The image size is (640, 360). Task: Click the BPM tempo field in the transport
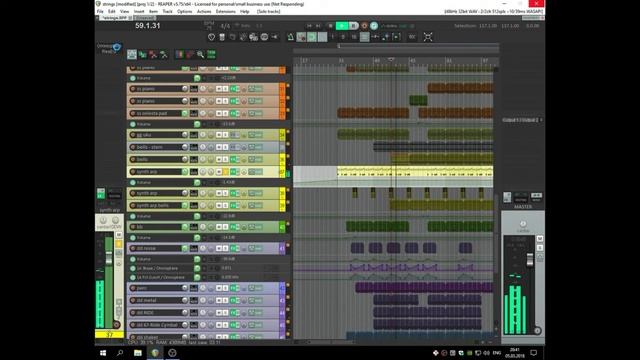[x=209, y=26]
